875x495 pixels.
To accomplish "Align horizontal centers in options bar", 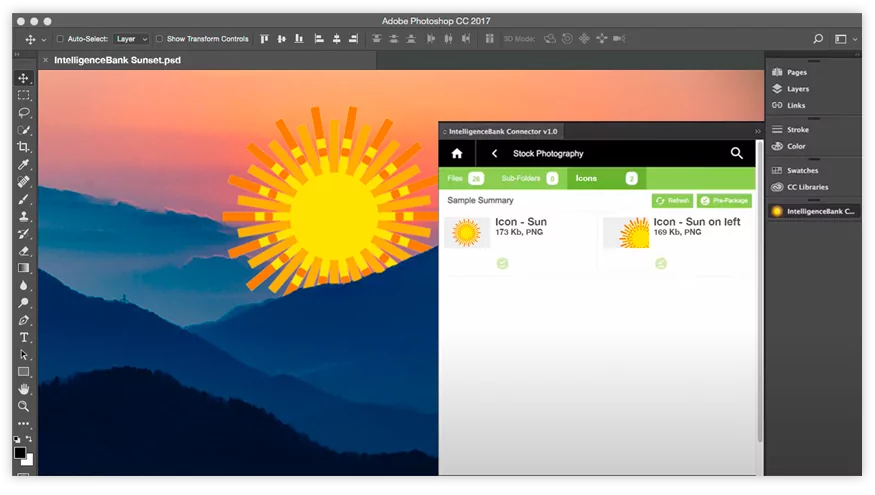I will (336, 39).
